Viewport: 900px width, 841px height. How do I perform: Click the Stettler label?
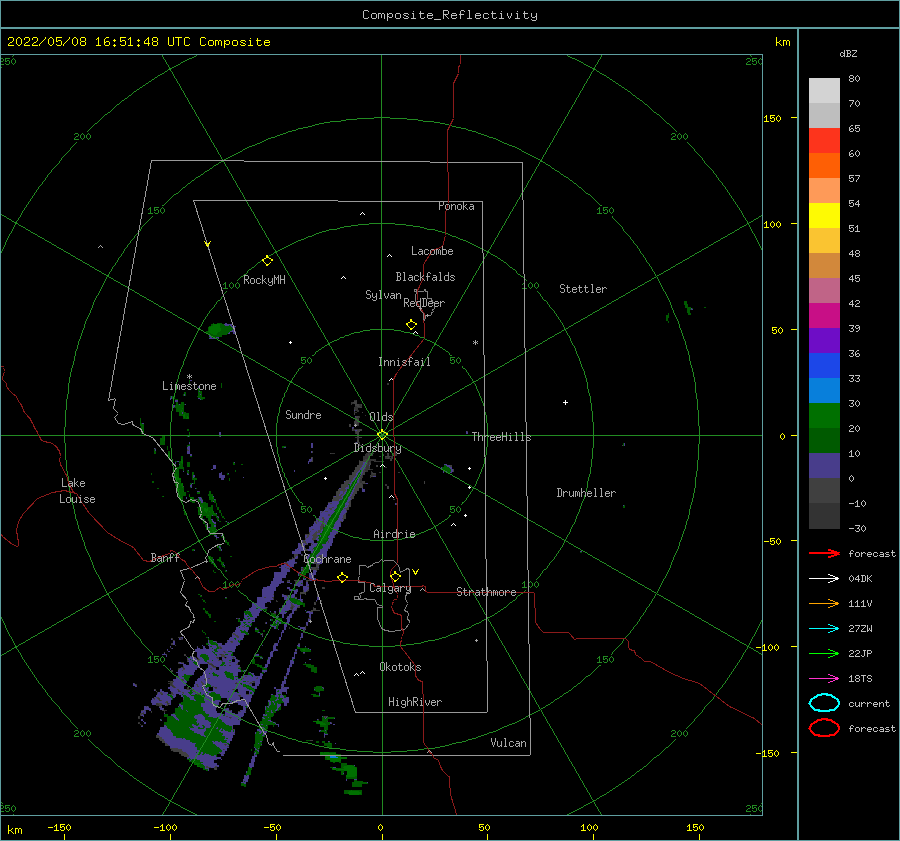tap(583, 289)
